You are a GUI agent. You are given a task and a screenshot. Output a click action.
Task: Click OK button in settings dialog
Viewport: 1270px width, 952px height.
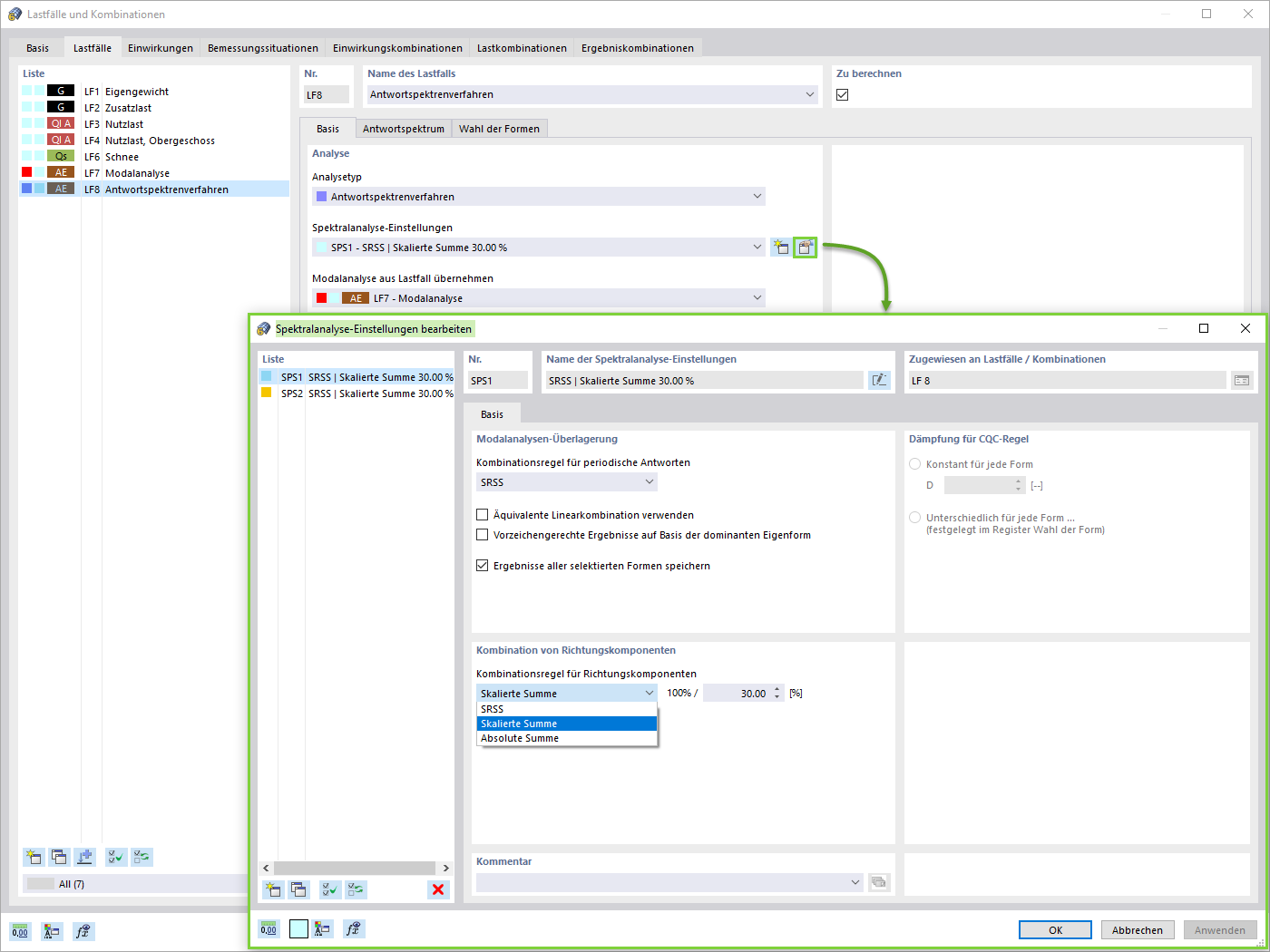click(x=1056, y=930)
